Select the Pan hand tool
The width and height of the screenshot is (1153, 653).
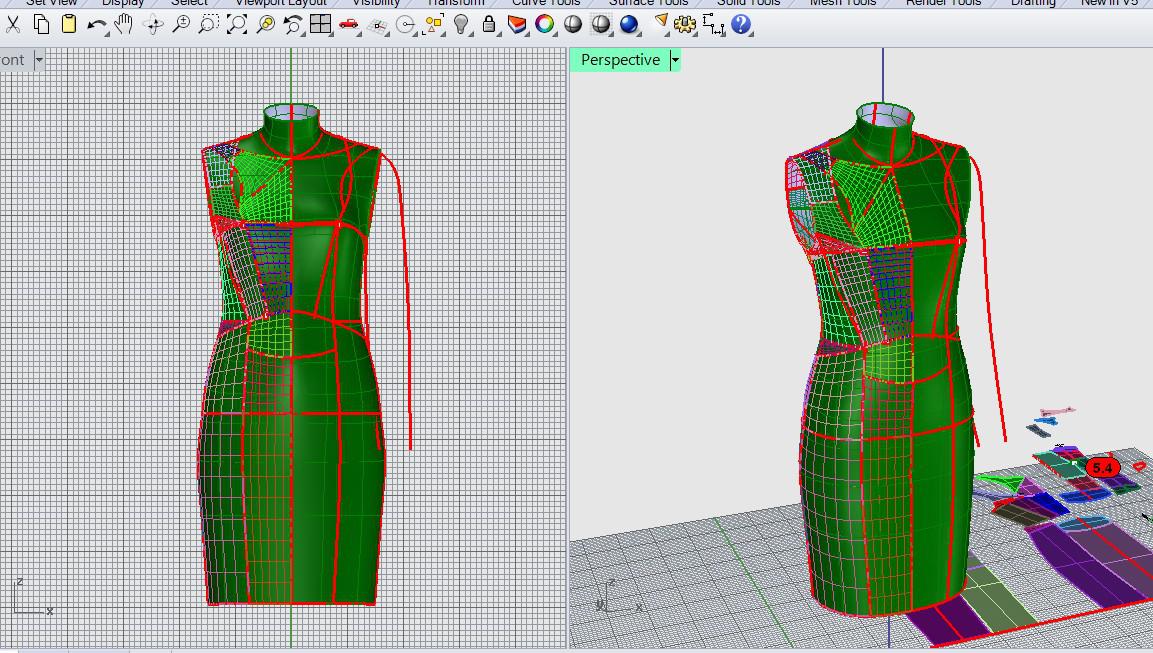(x=124, y=24)
